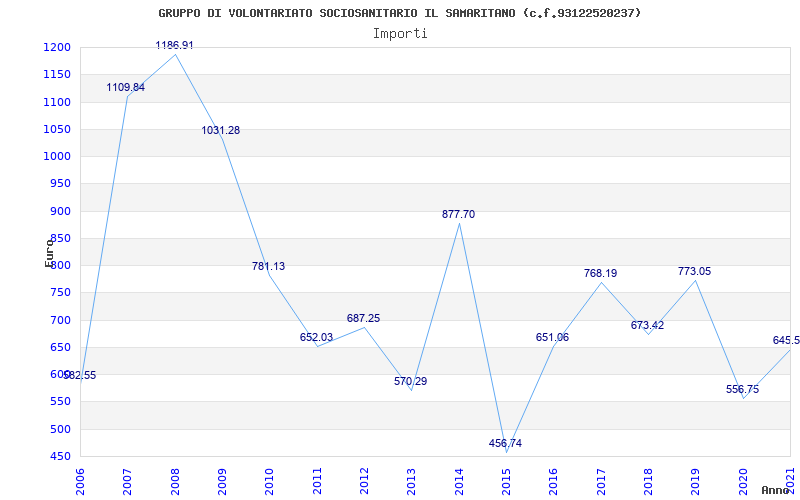Viewport: 800px width, 500px height.
Task: Click the Euro vertical axis title
Action: [49, 252]
